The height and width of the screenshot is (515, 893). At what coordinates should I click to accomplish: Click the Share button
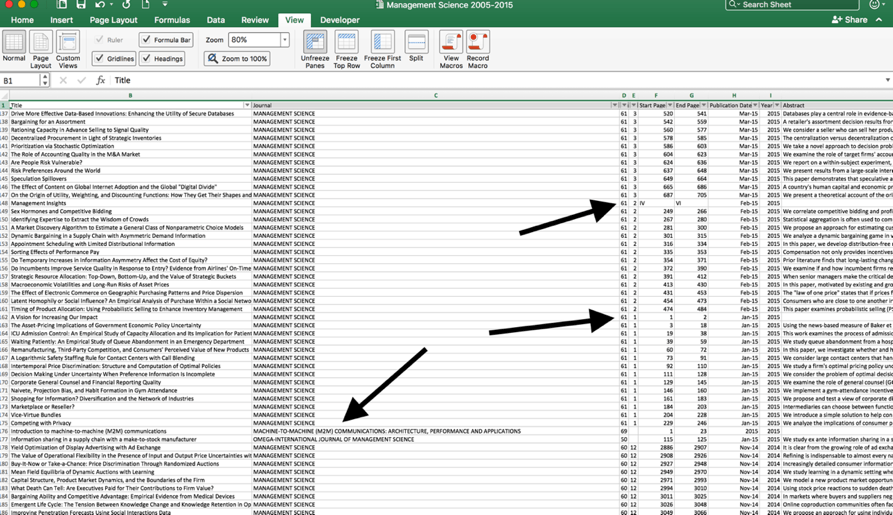coord(849,19)
